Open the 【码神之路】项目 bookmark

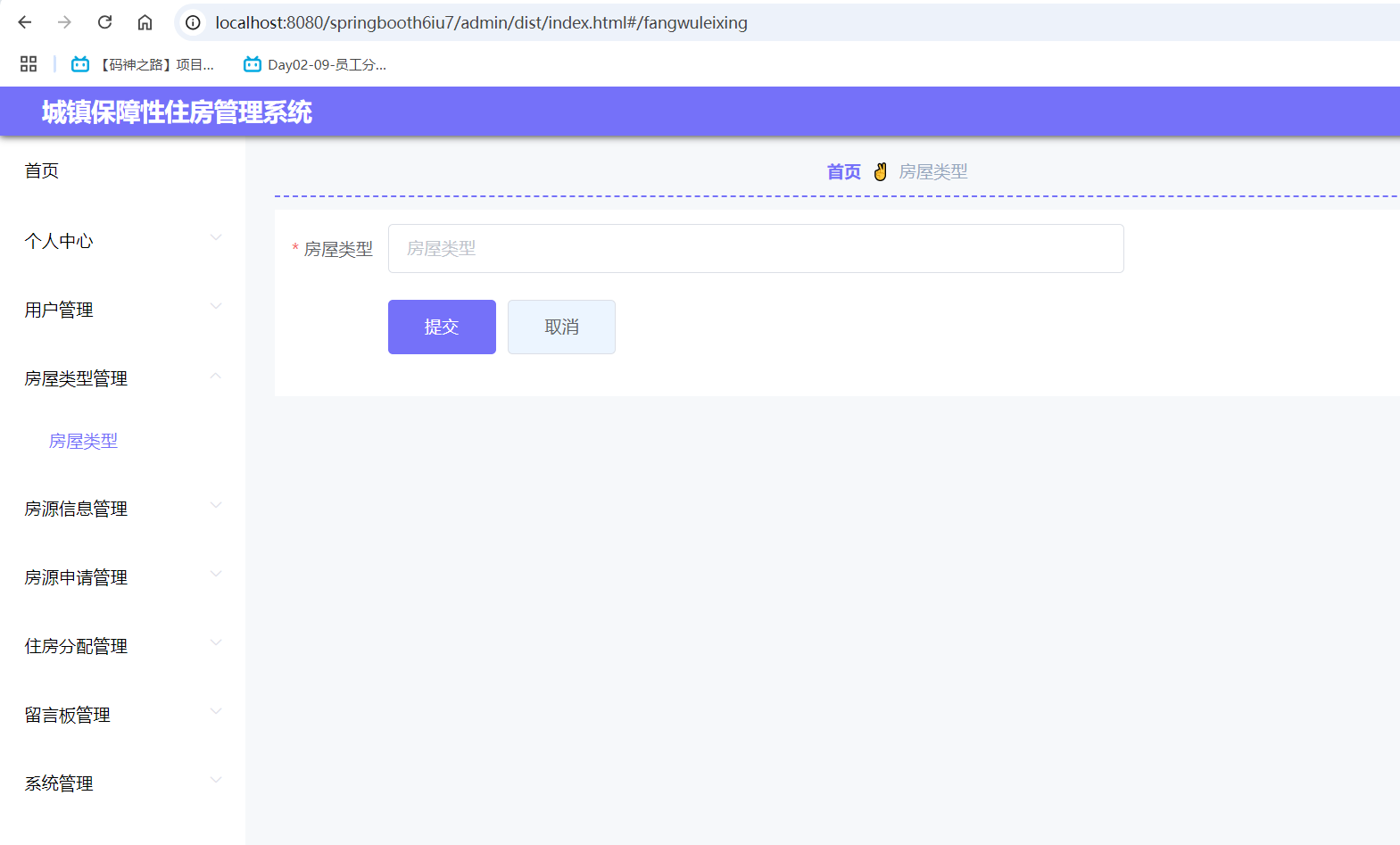(x=143, y=64)
